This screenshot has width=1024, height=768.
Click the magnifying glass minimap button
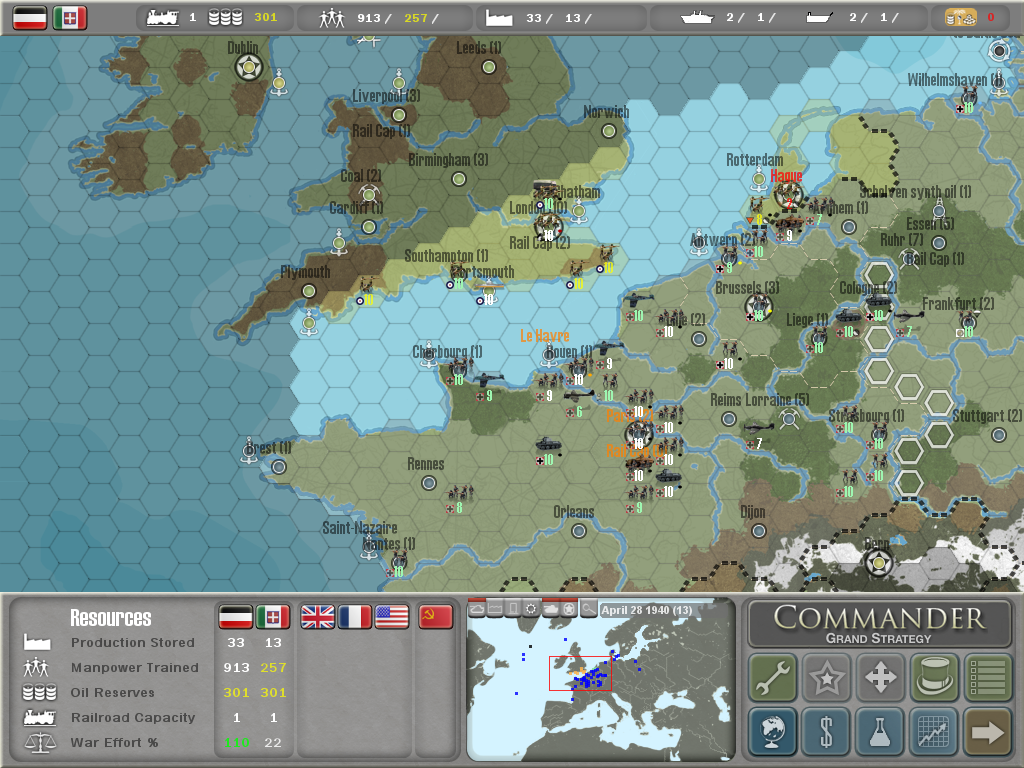(x=588, y=609)
